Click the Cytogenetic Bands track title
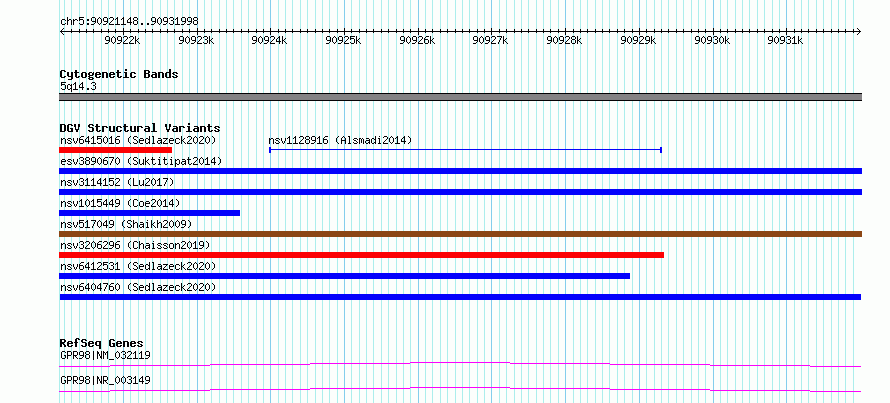 [x=119, y=74]
